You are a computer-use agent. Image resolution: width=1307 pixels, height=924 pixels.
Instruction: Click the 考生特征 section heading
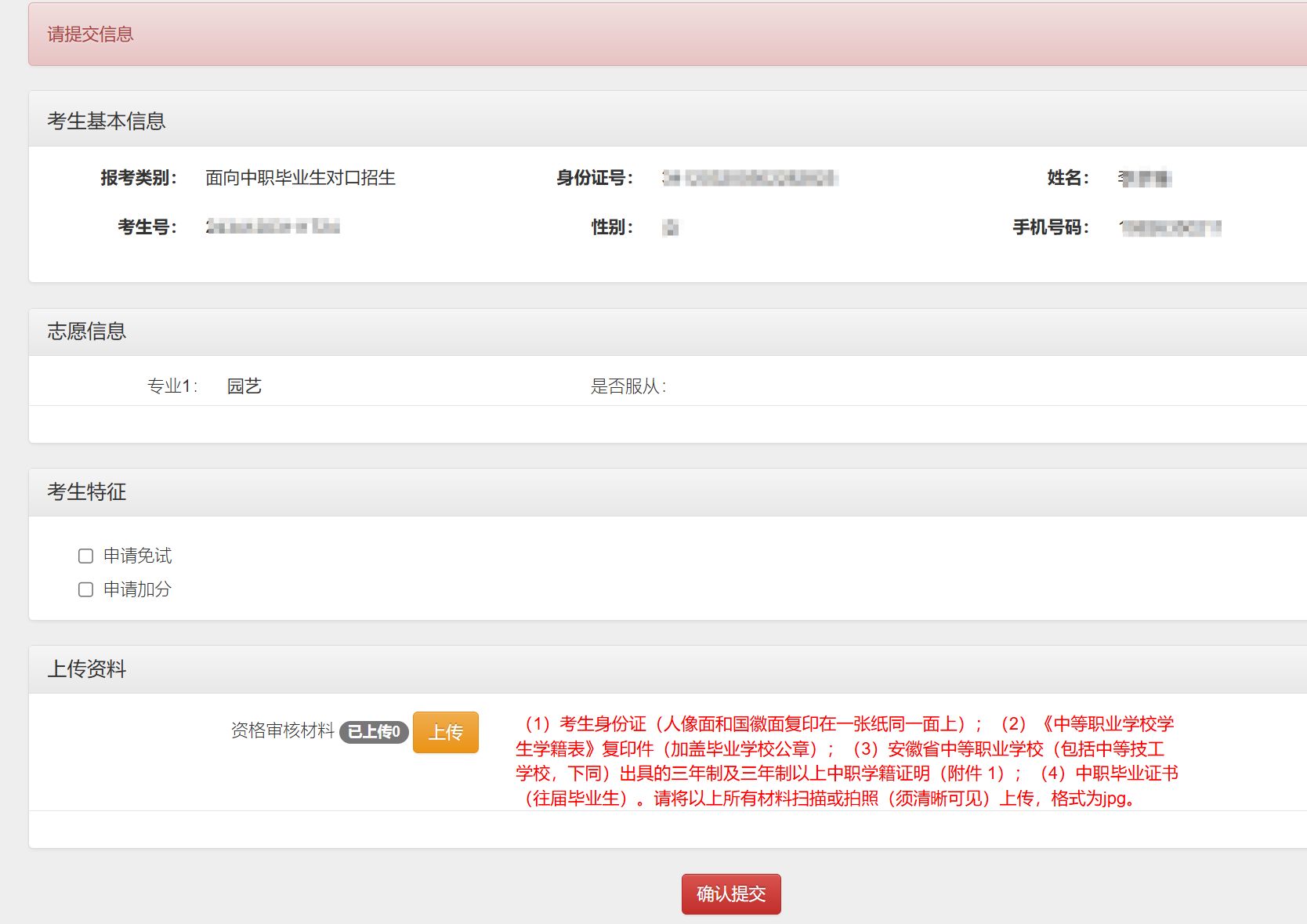pos(87,492)
